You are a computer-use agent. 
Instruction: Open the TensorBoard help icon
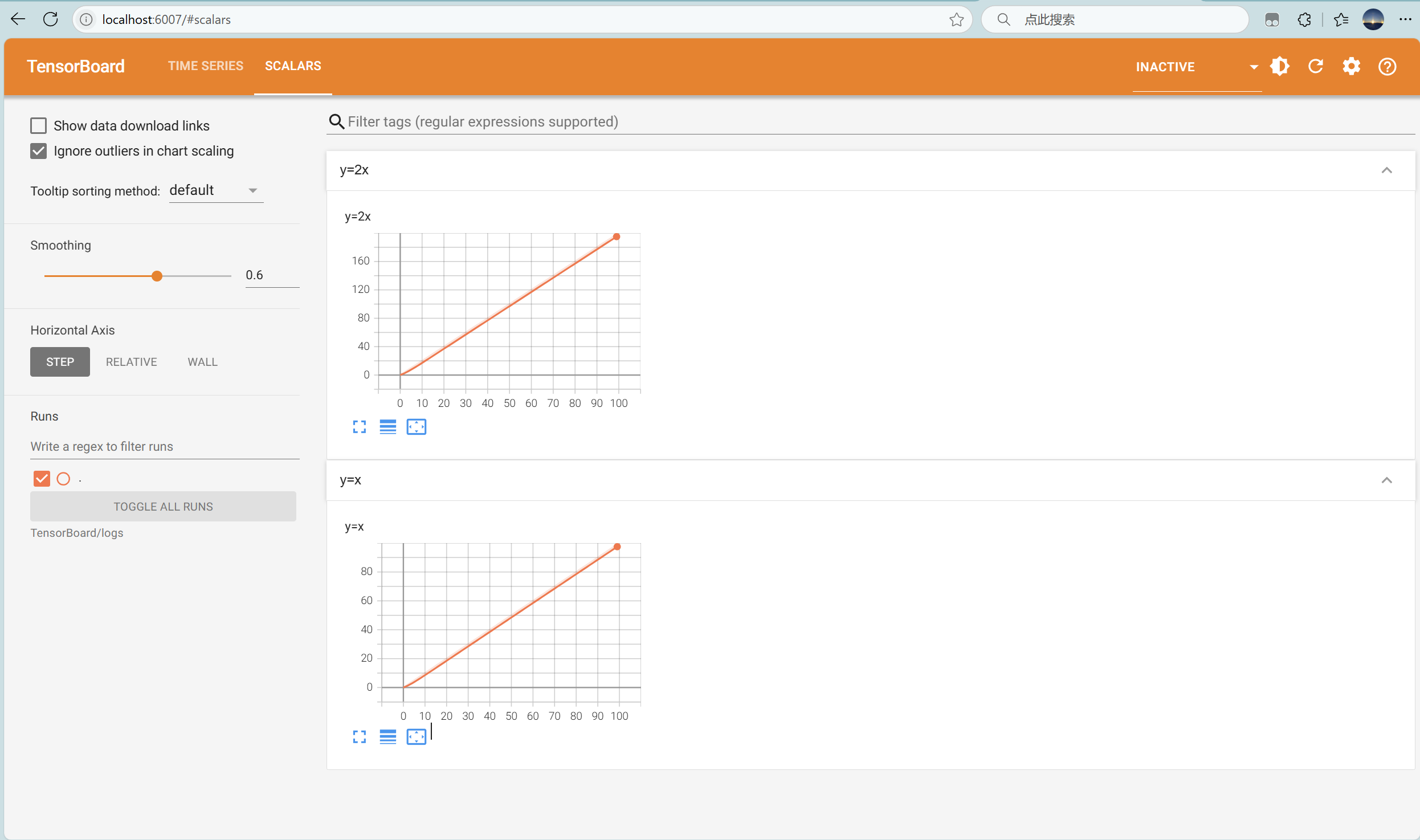[1387, 67]
